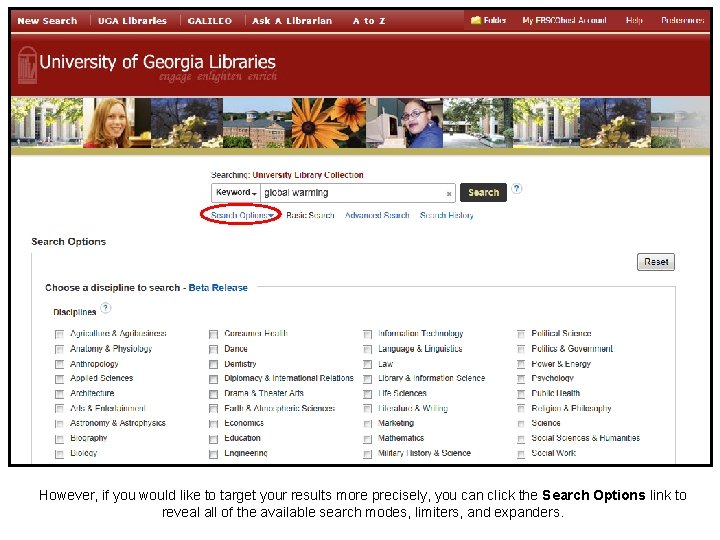Check the Dentistry checkbox
This screenshot has height=540, width=720.
pyautogui.click(x=213, y=365)
